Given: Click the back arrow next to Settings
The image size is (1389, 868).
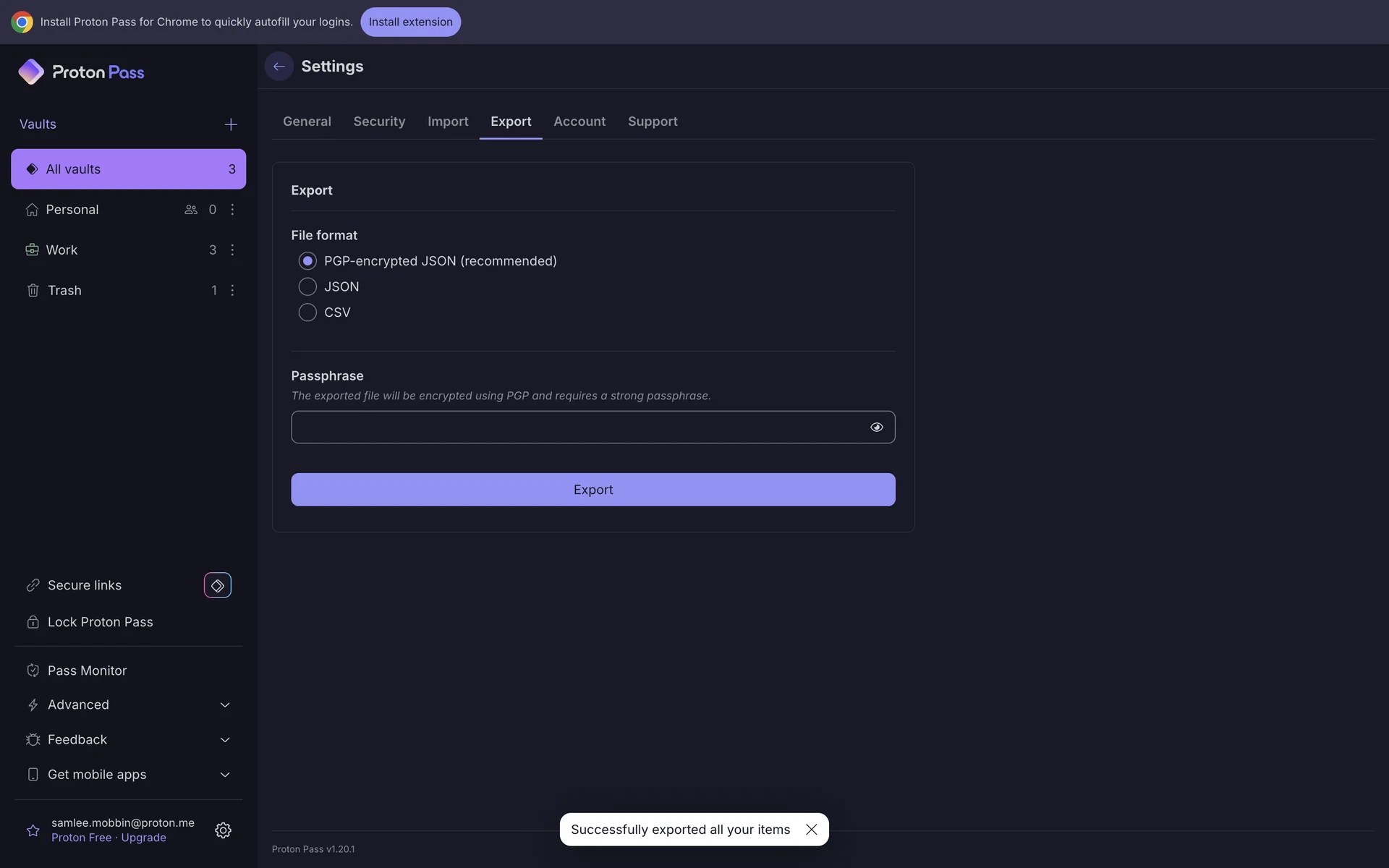Looking at the screenshot, I should tap(279, 67).
